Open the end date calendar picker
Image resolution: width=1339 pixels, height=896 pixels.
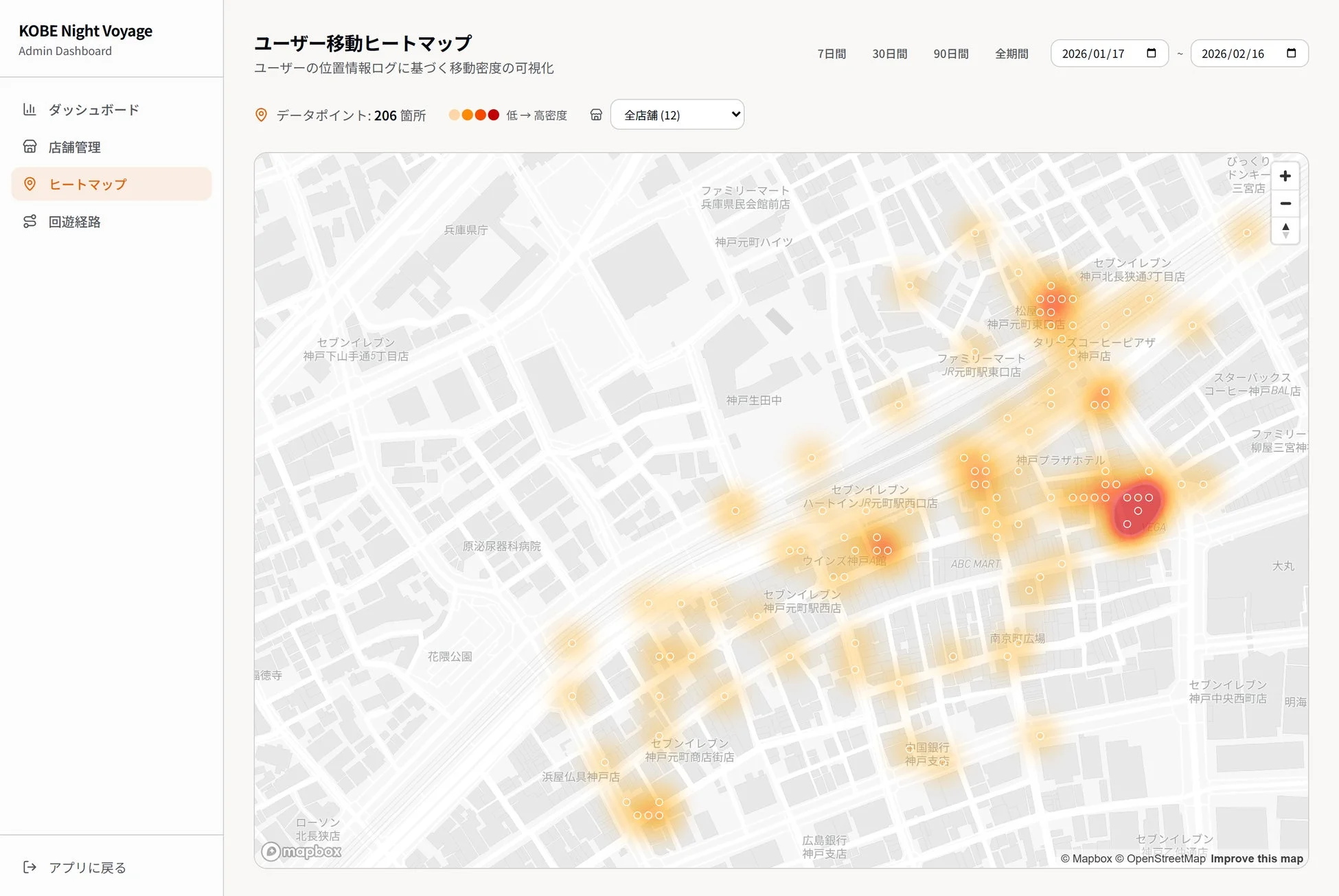1292,52
